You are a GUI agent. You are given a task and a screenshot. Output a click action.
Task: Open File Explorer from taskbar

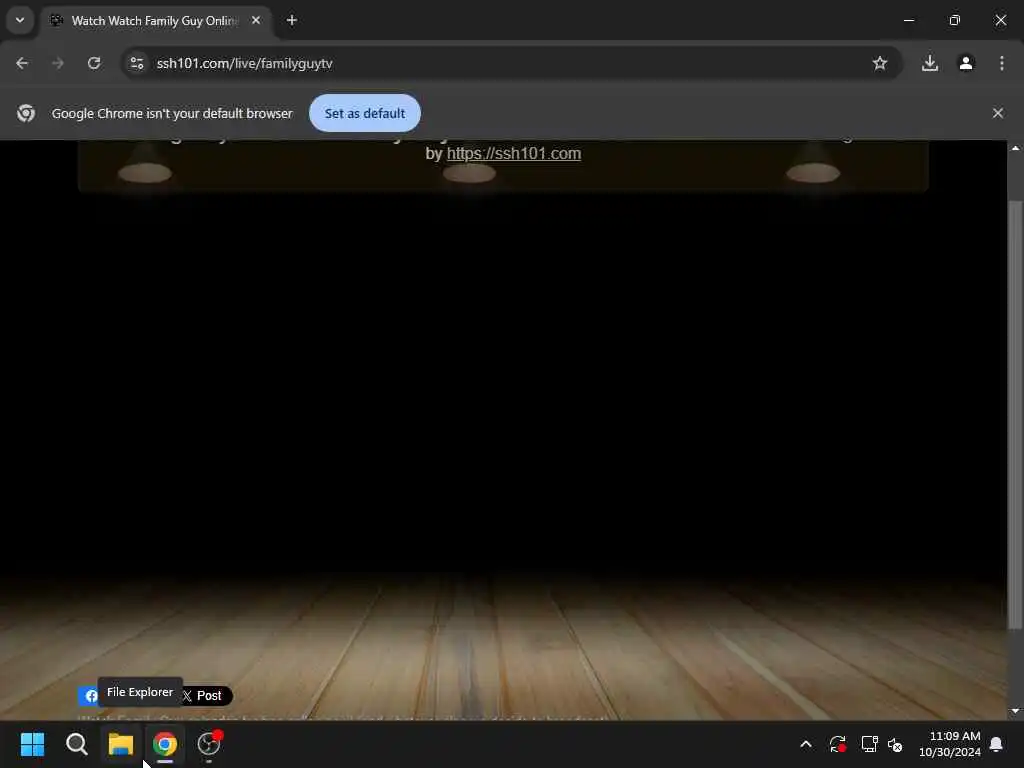click(121, 744)
